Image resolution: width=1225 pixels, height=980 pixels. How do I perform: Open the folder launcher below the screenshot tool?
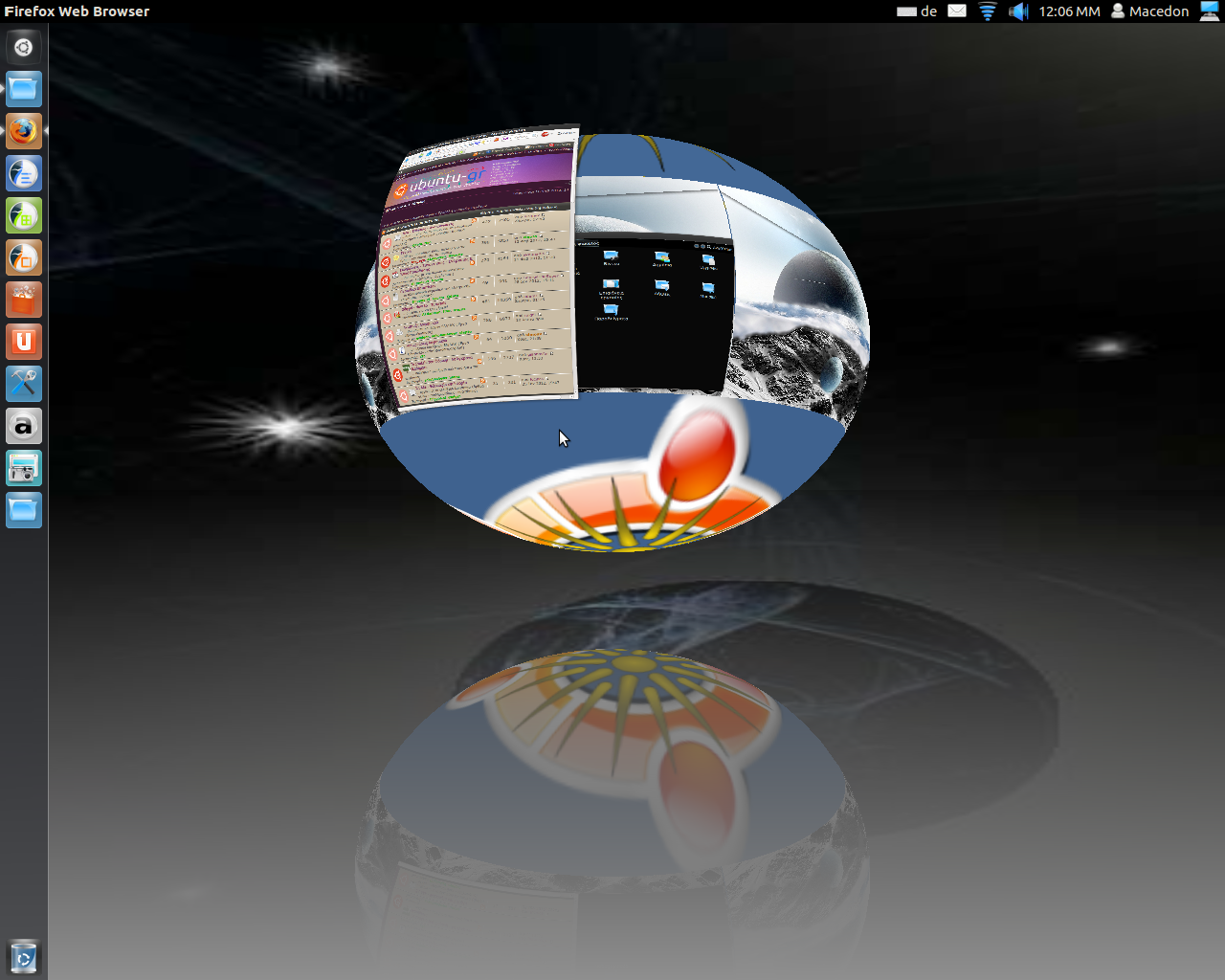point(24,510)
